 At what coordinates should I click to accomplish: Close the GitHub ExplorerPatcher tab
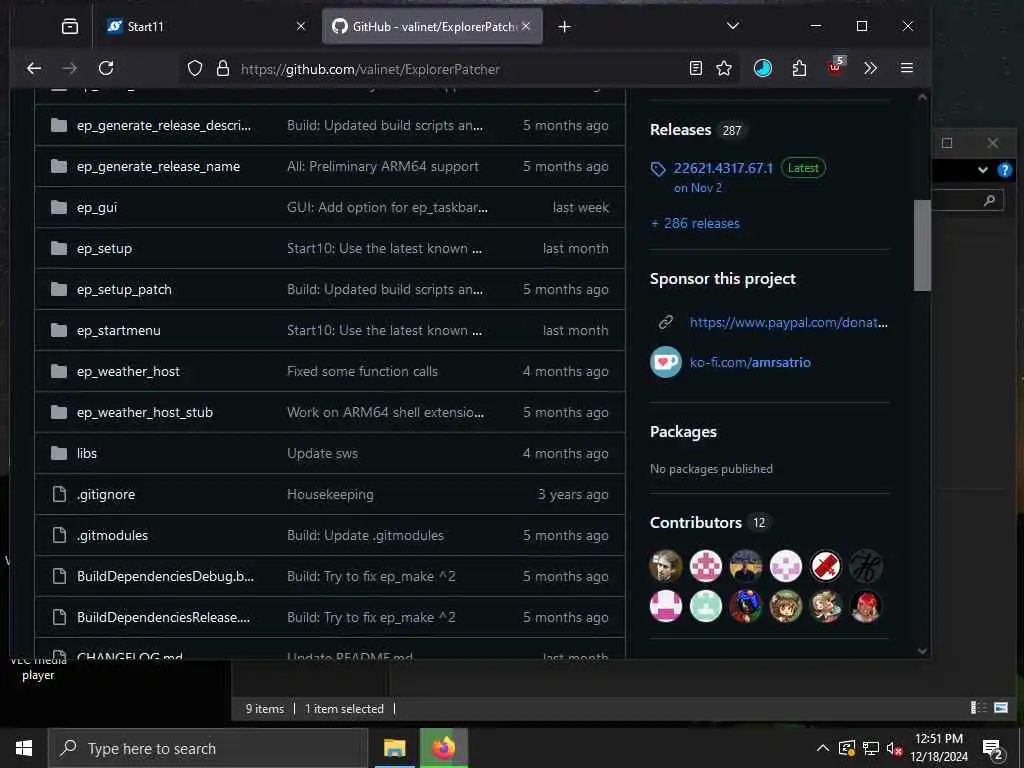click(526, 26)
